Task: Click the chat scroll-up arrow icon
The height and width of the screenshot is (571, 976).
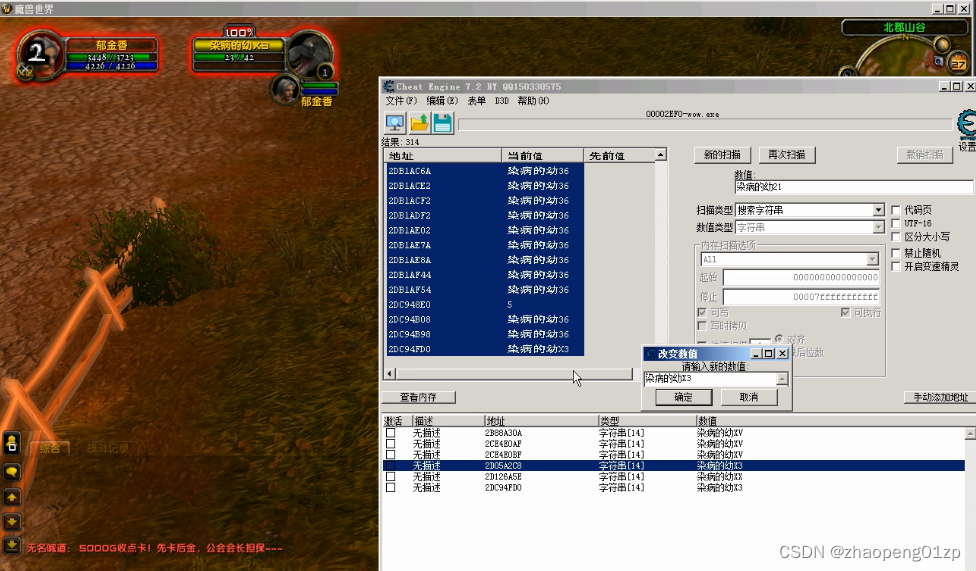Action: pos(11,497)
